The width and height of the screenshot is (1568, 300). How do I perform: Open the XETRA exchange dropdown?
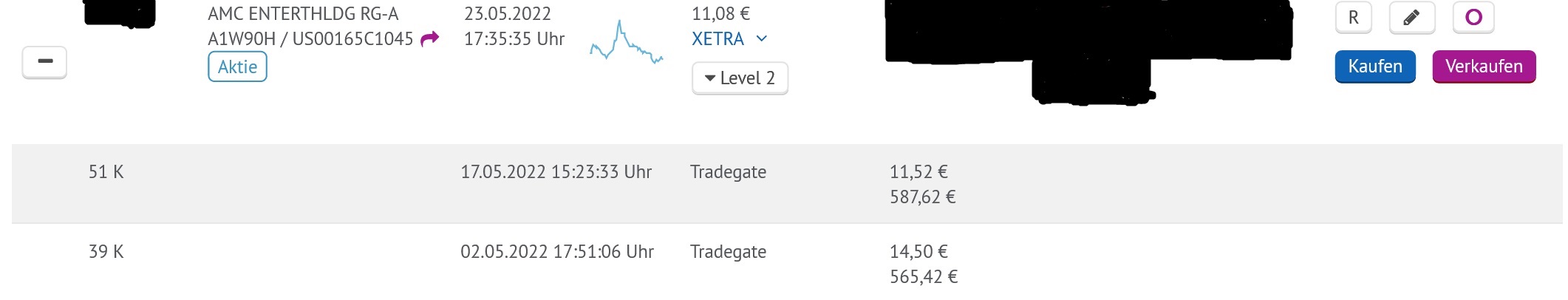(729, 39)
